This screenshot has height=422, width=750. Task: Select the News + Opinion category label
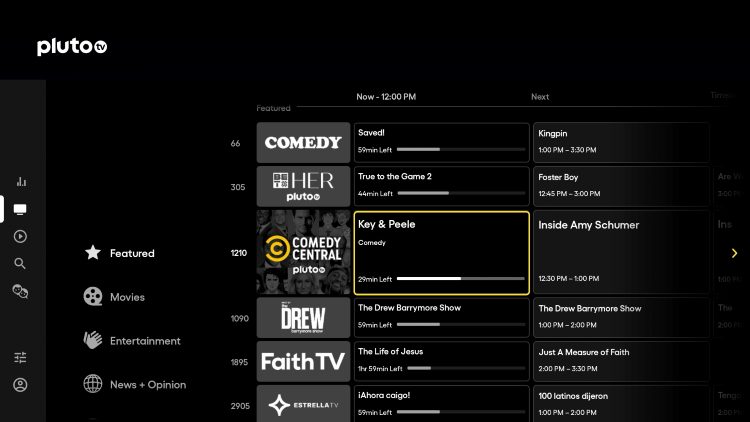148,385
